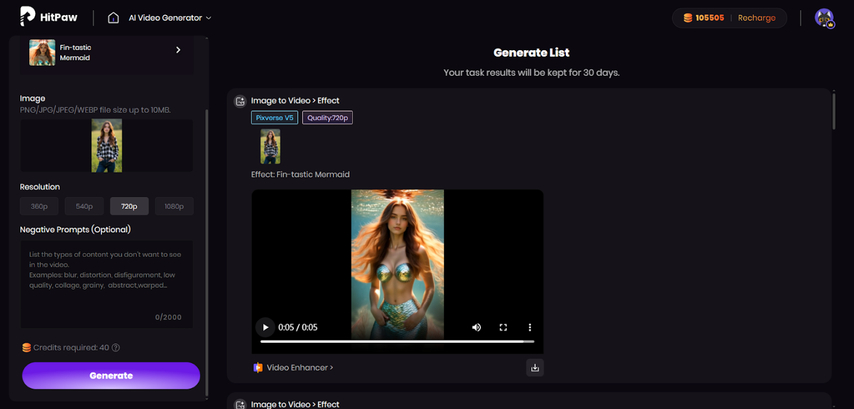Viewport: 854px width, 409px height.
Task: Click the Recharge link
Action: point(757,18)
